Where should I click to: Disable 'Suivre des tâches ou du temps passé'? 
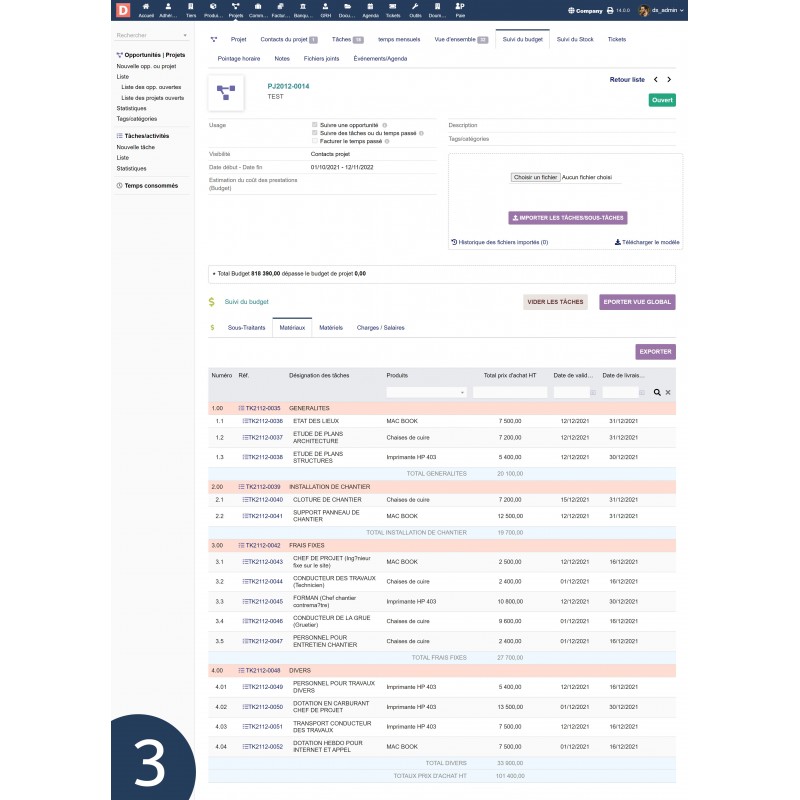click(314, 134)
